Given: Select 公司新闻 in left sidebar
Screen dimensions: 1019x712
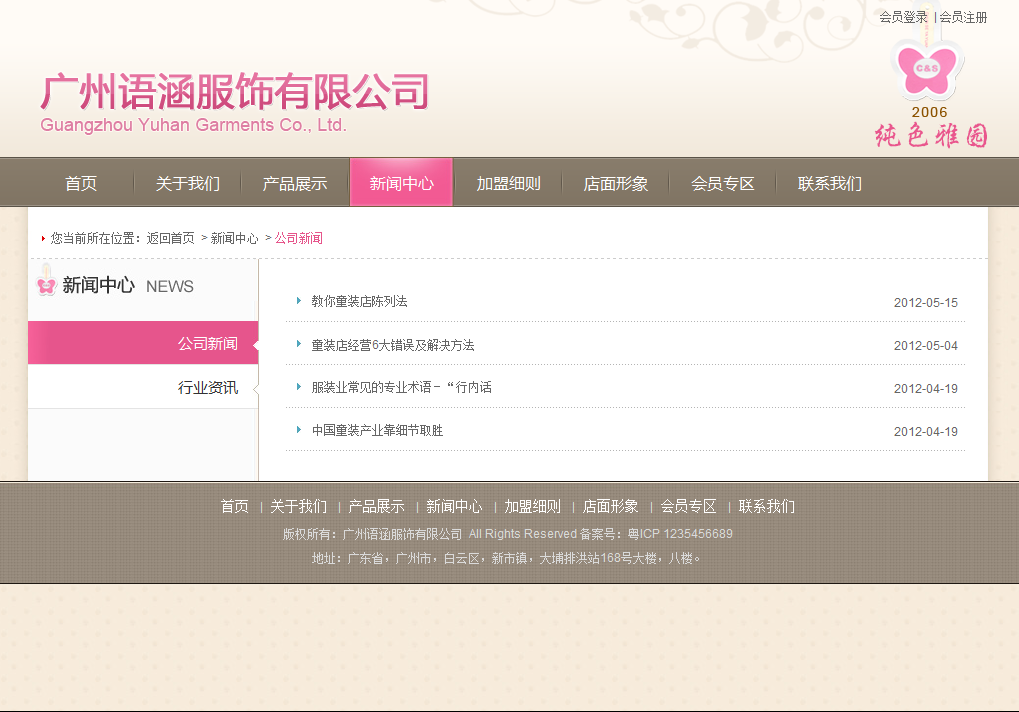Looking at the screenshot, I should tap(143, 343).
